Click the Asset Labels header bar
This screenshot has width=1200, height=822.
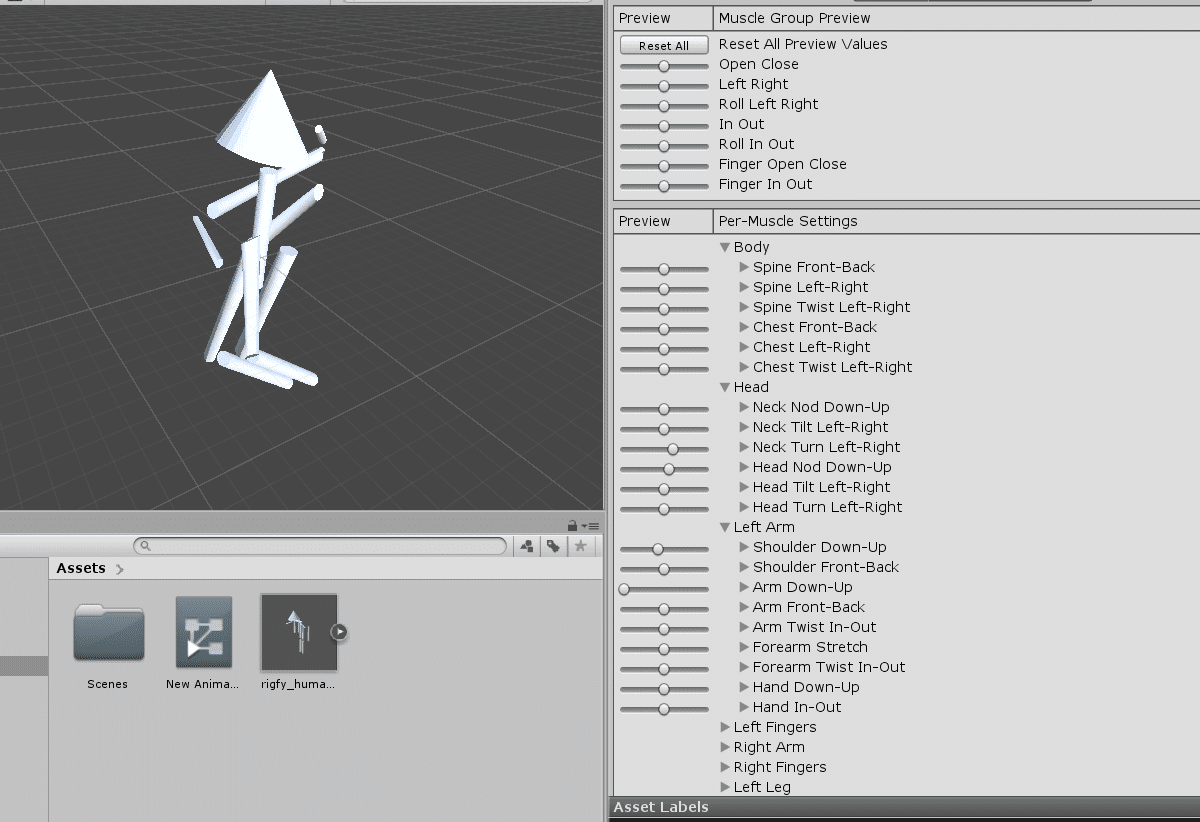click(904, 807)
